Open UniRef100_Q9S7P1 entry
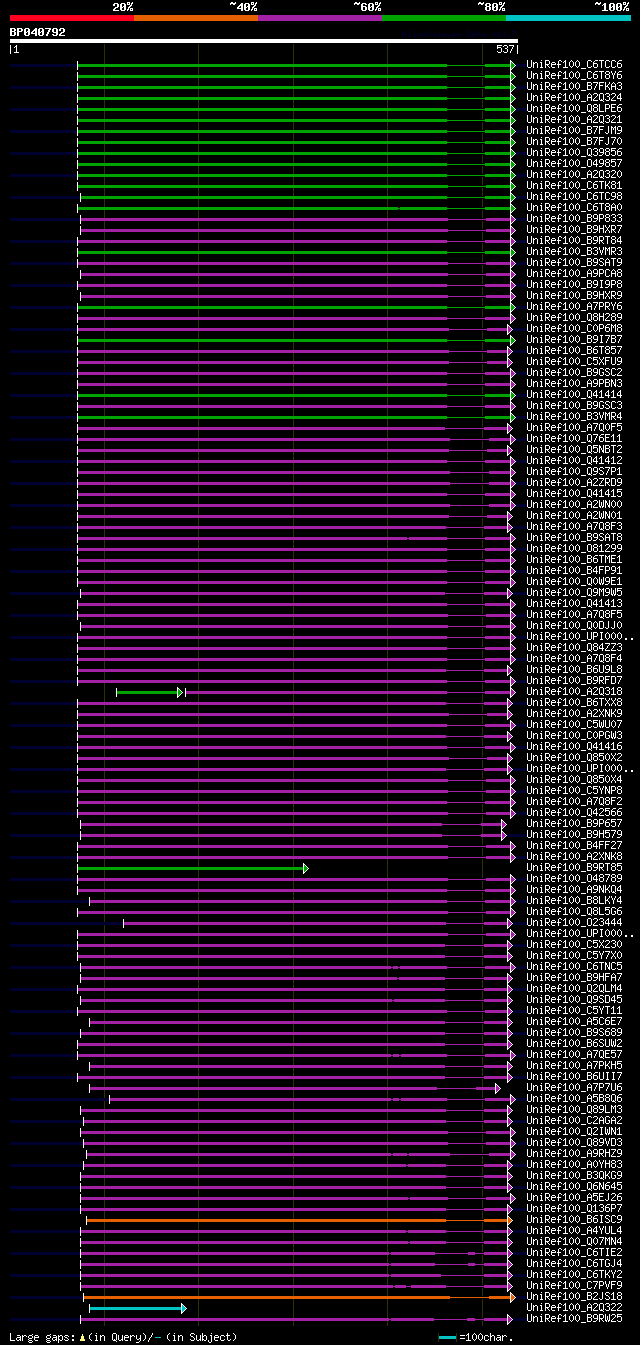 pos(574,472)
